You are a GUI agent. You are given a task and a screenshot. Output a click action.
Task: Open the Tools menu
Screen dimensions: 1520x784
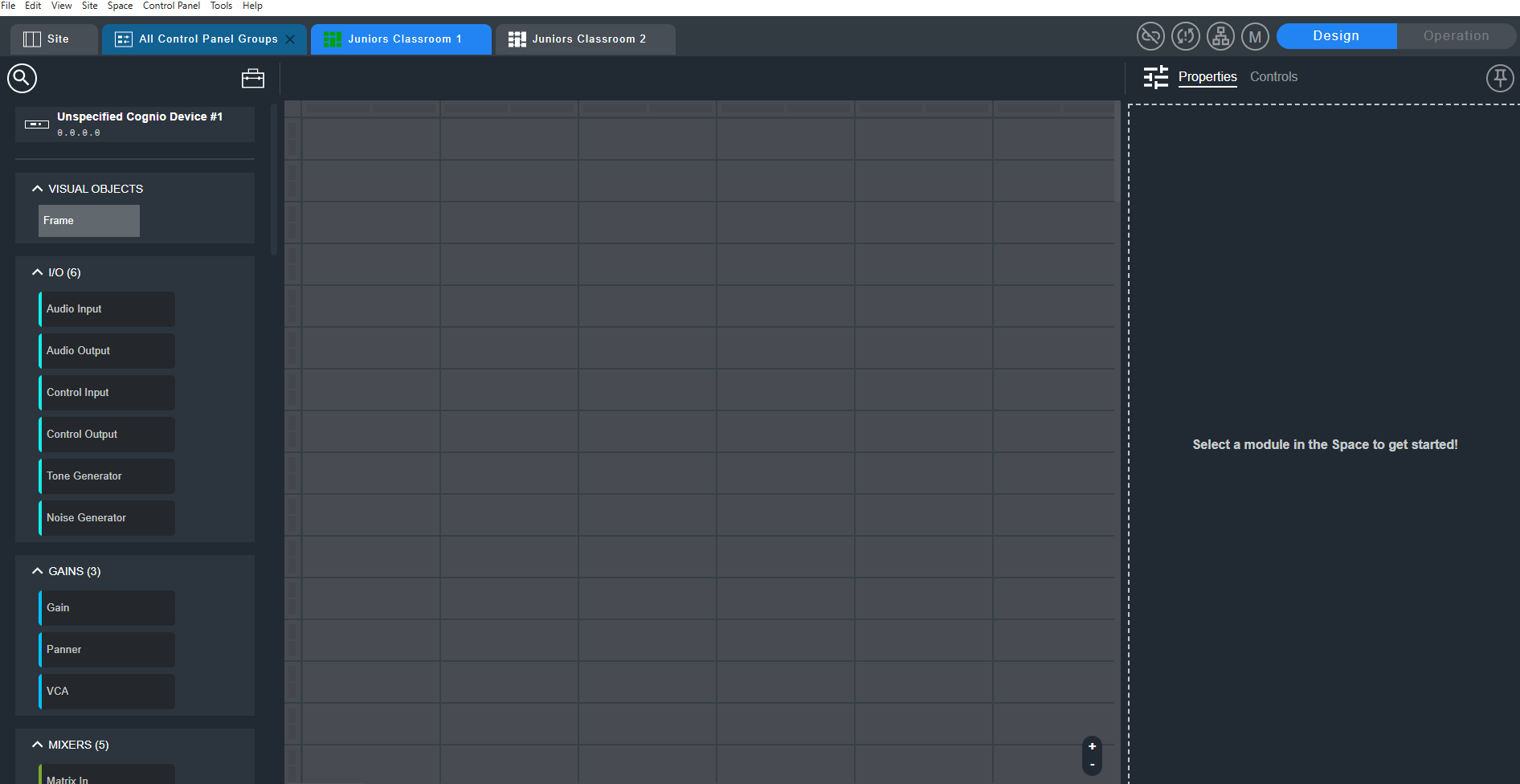[222, 6]
